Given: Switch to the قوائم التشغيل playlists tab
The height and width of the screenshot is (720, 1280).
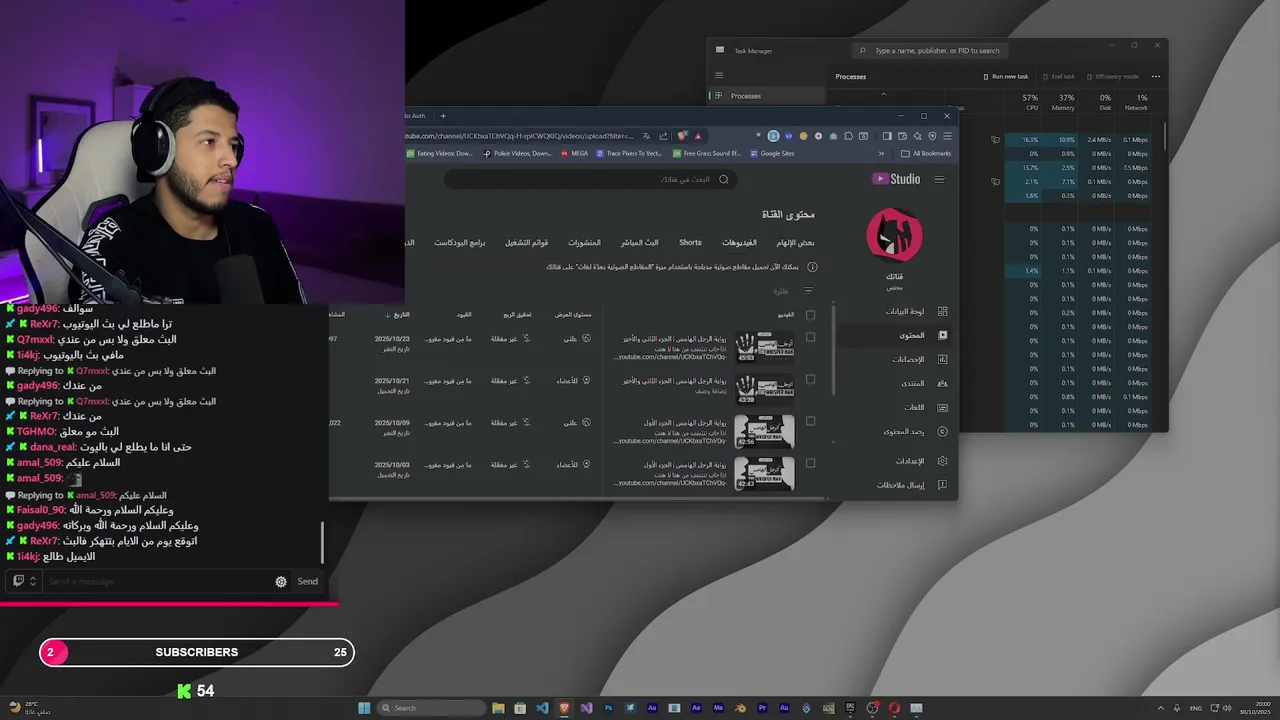Looking at the screenshot, I should (x=526, y=243).
